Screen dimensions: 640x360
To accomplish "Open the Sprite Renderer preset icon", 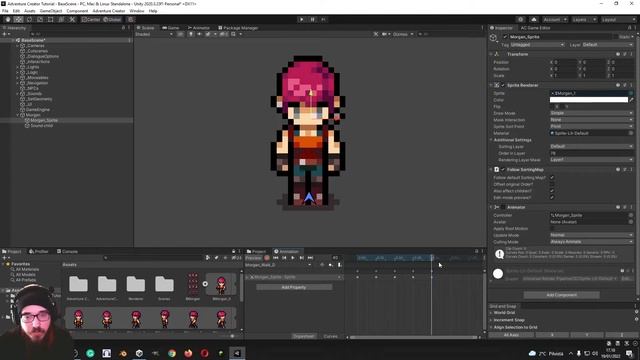I will click(624, 85).
